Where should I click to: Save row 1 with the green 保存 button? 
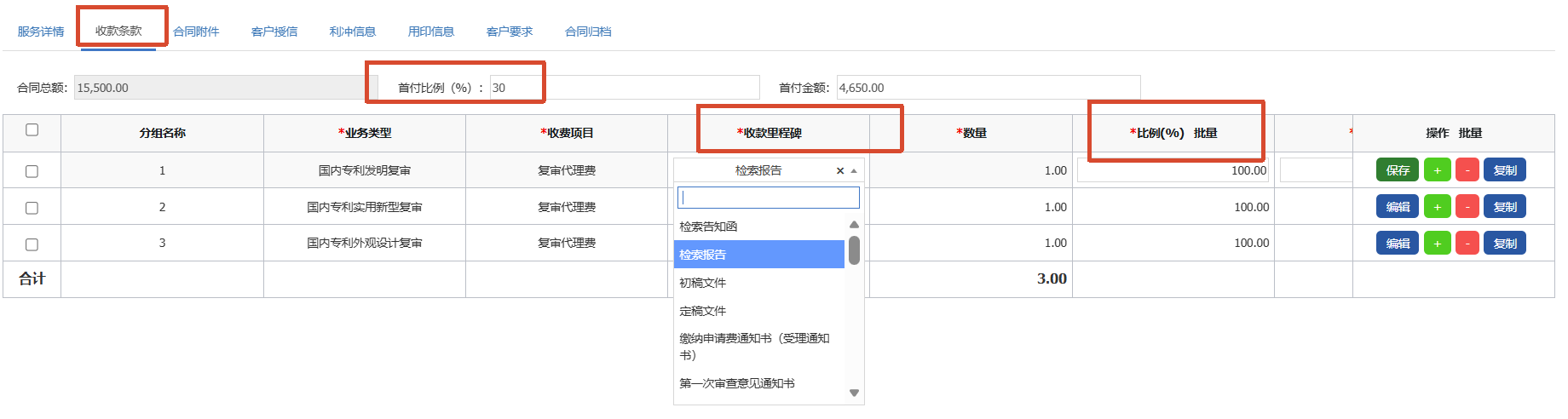click(1398, 170)
